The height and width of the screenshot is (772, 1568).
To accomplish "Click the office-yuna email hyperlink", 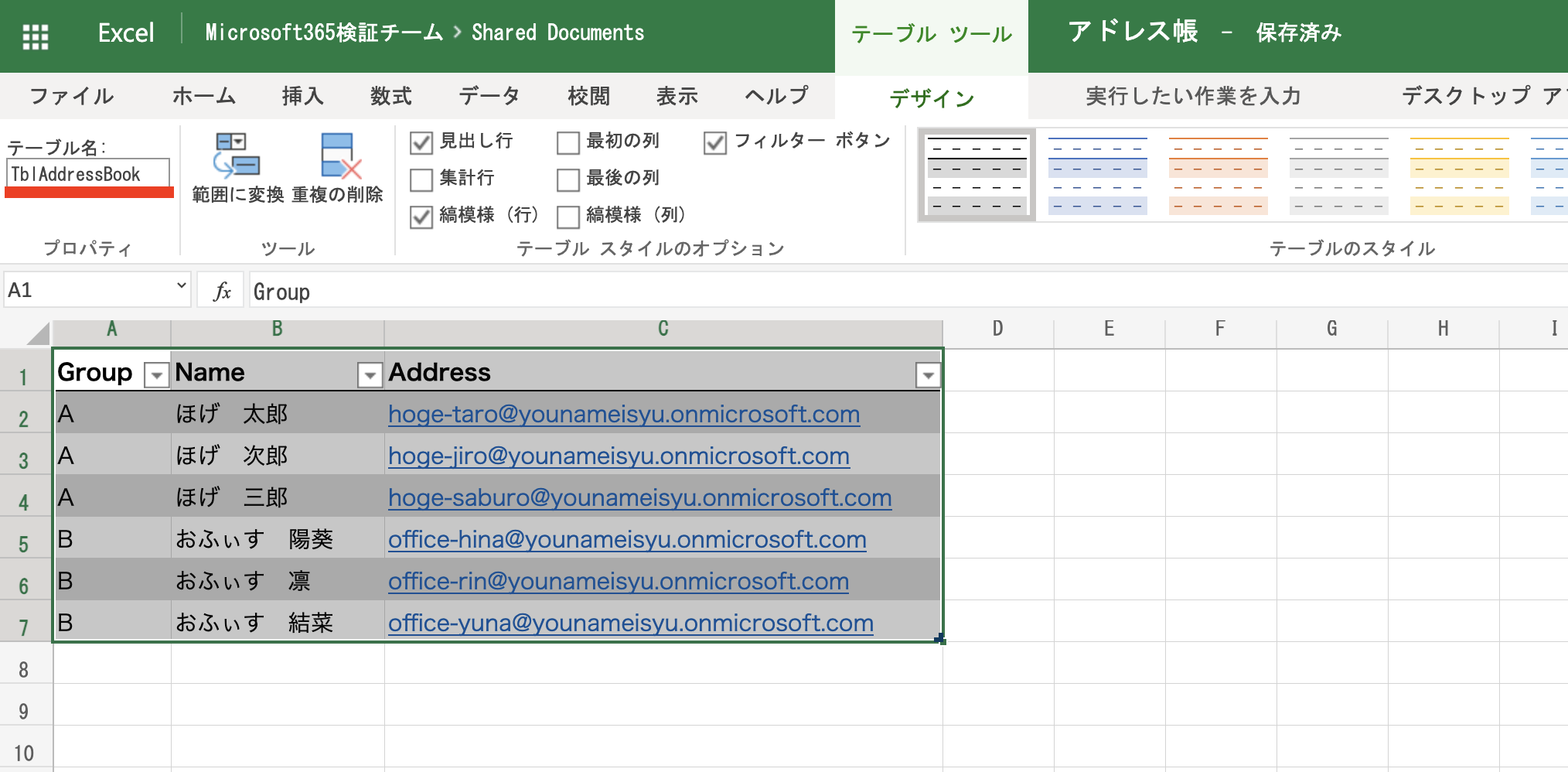I will 629,623.
